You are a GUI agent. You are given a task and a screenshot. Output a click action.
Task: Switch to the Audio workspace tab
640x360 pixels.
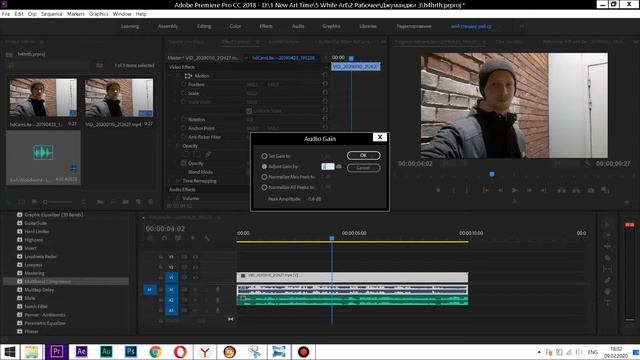(298, 26)
